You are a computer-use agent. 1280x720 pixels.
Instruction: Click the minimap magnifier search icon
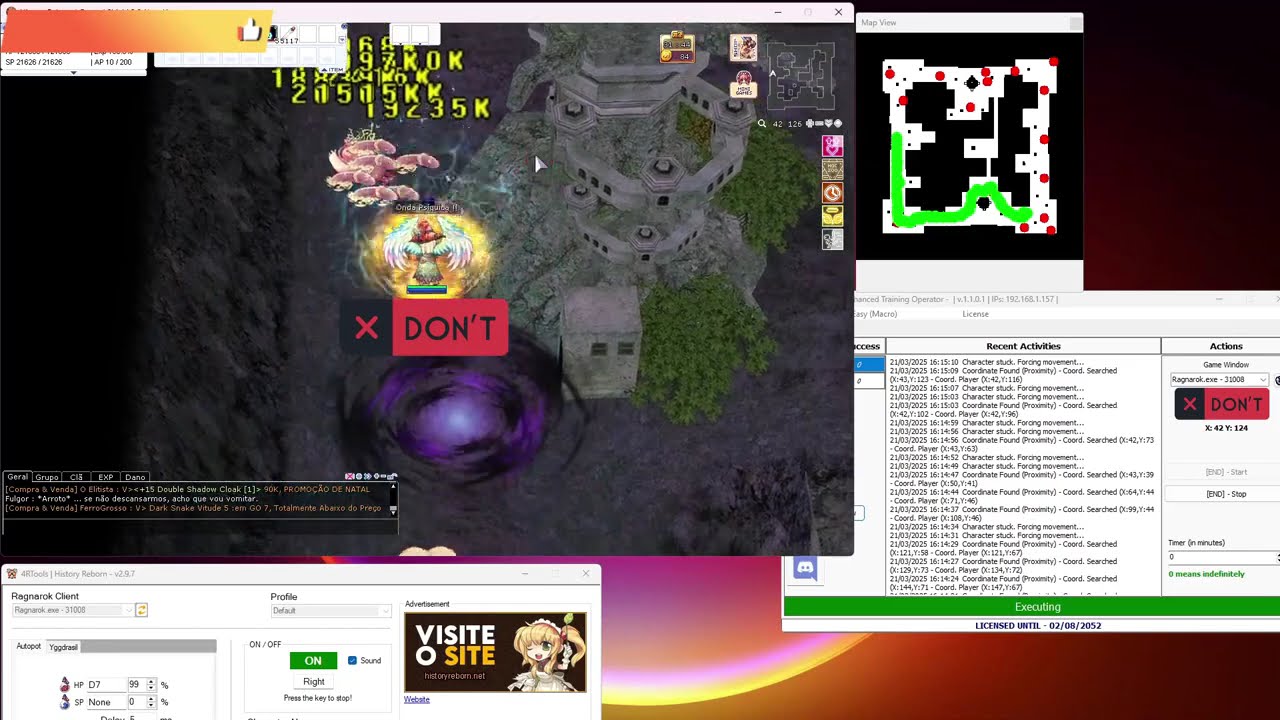[x=762, y=124]
